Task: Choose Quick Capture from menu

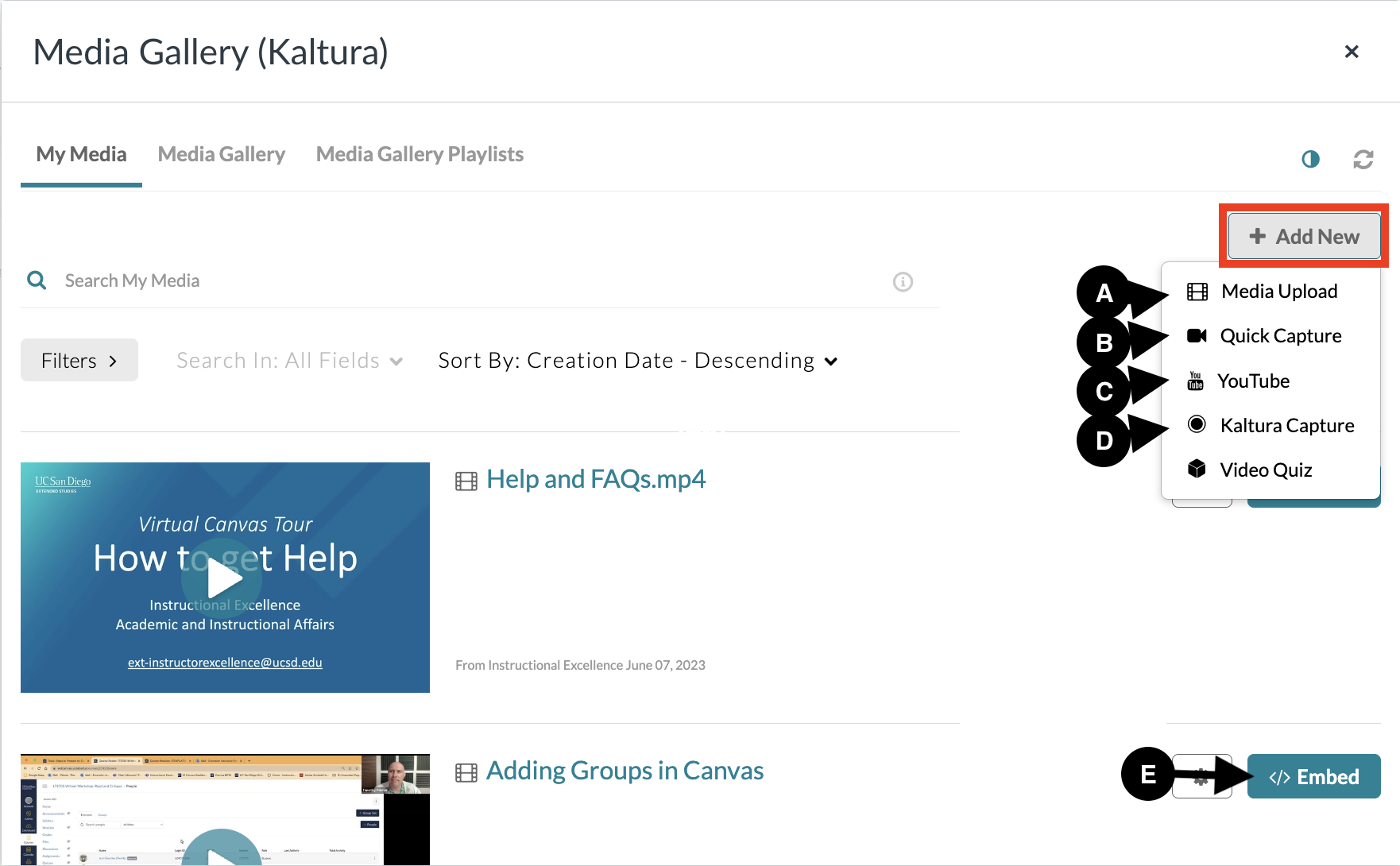Action: point(1270,336)
